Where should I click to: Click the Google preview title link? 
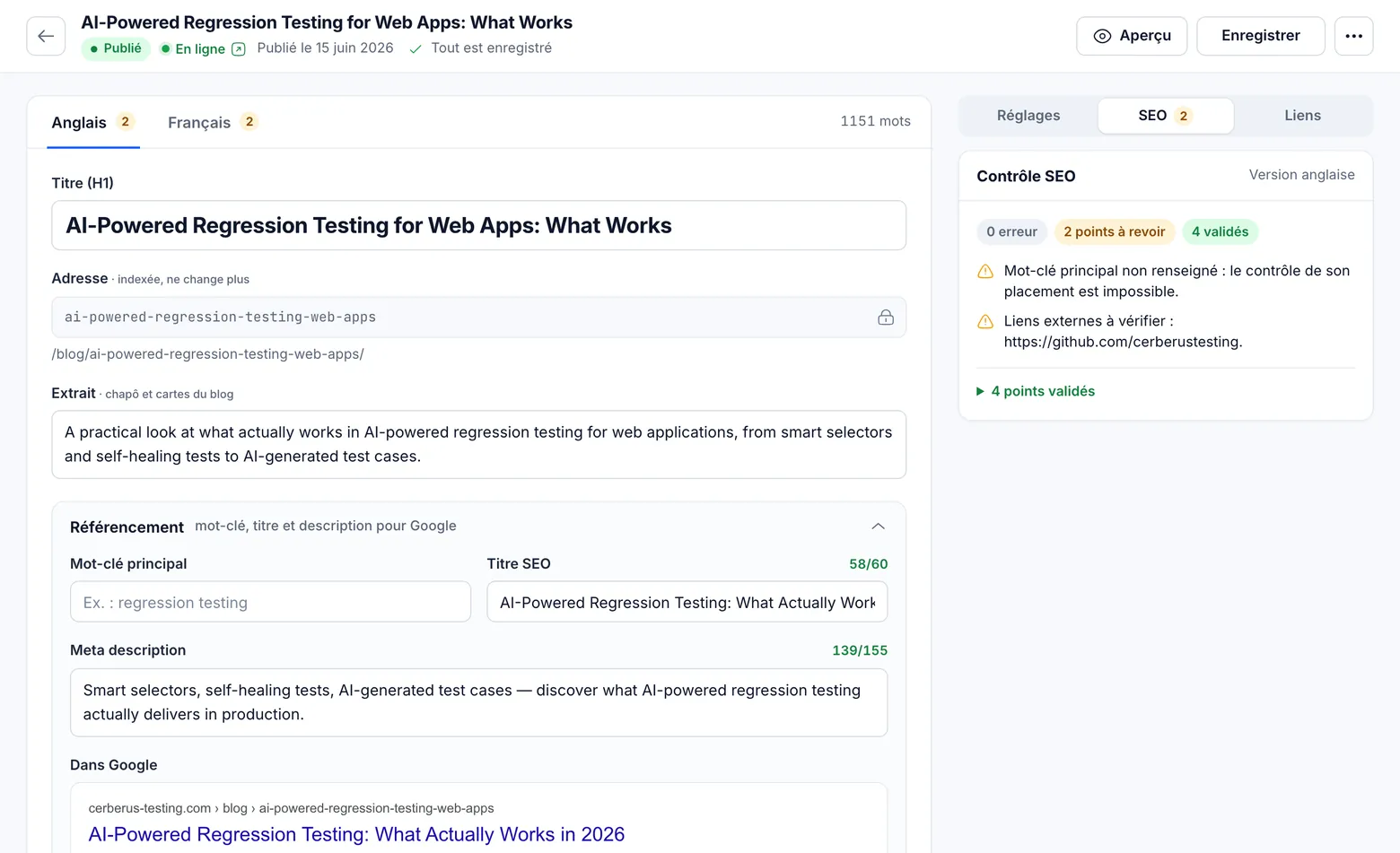[356, 834]
